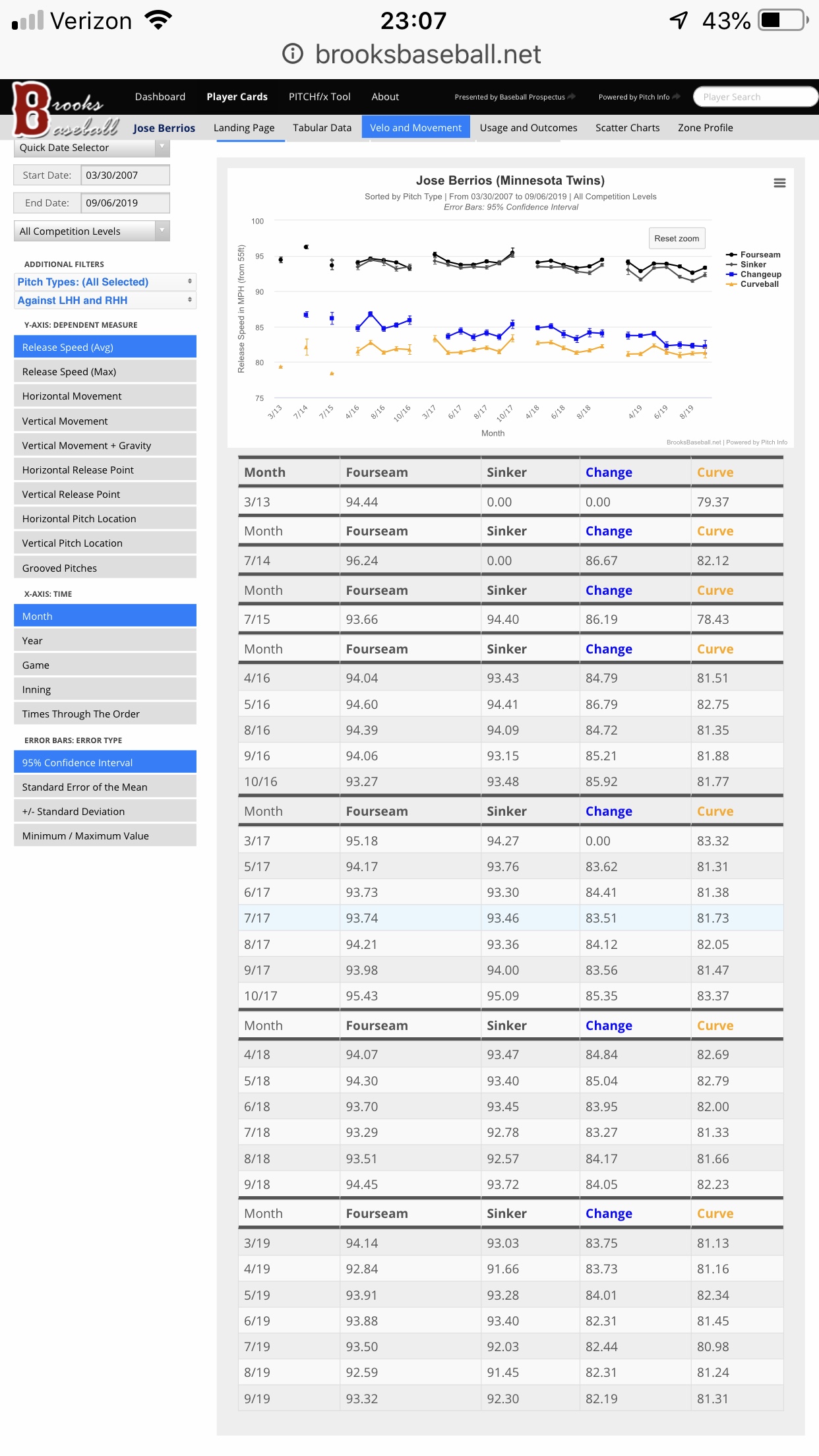Screen dimensions: 819x1456
Task: Switch to the Zone Profile tab
Action: click(x=706, y=128)
